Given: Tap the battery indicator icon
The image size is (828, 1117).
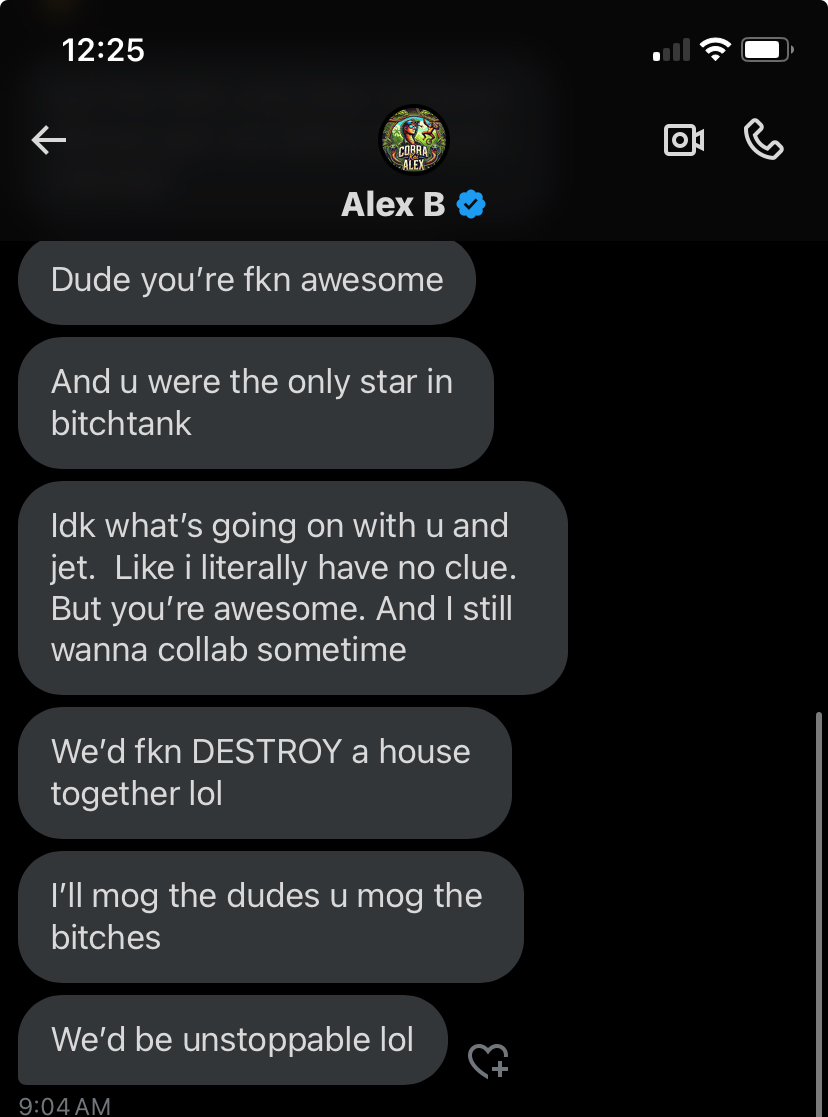Looking at the screenshot, I should pyautogui.click(x=767, y=50).
